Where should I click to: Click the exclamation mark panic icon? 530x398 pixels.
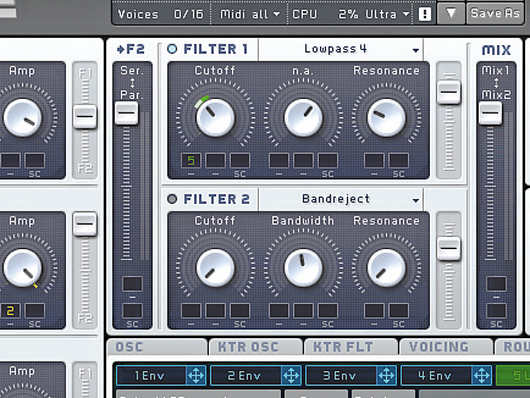point(425,14)
